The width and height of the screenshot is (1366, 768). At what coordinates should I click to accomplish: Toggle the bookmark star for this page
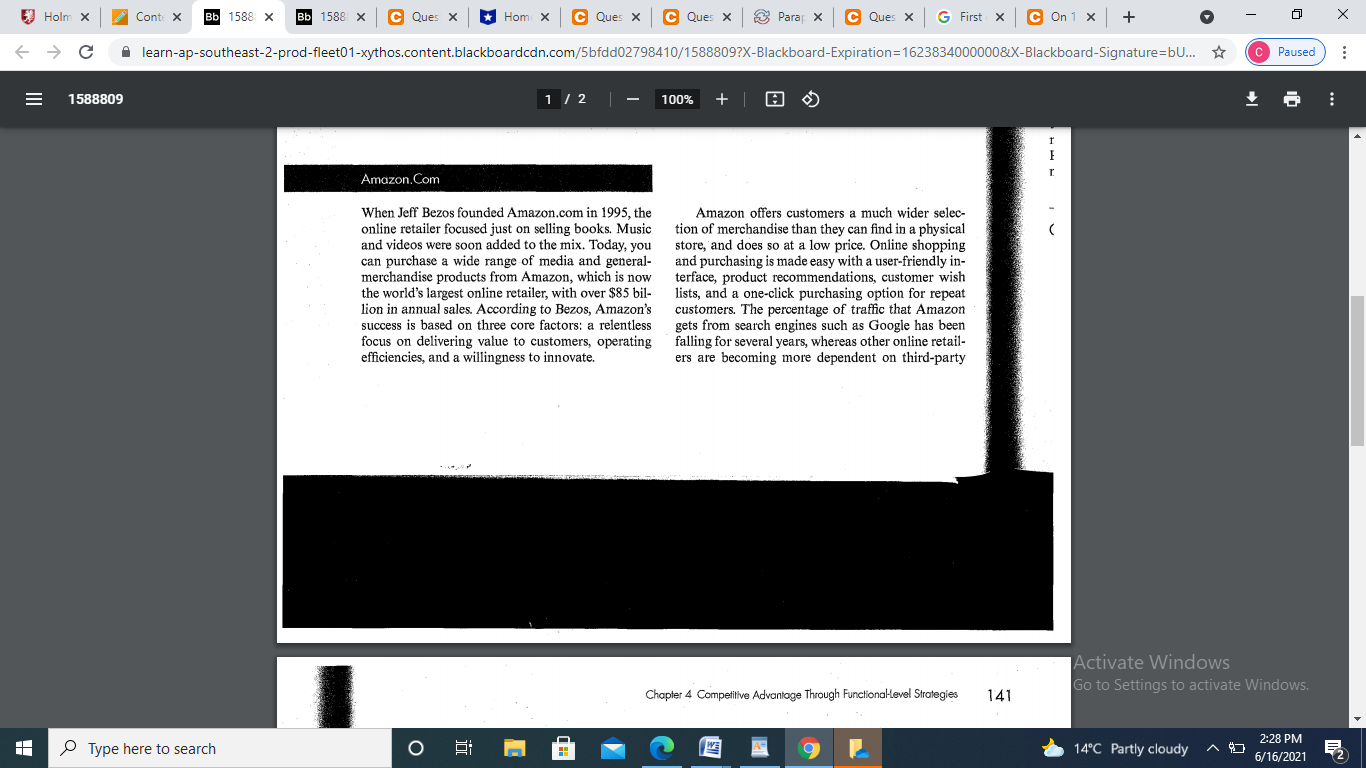[x=1219, y=52]
